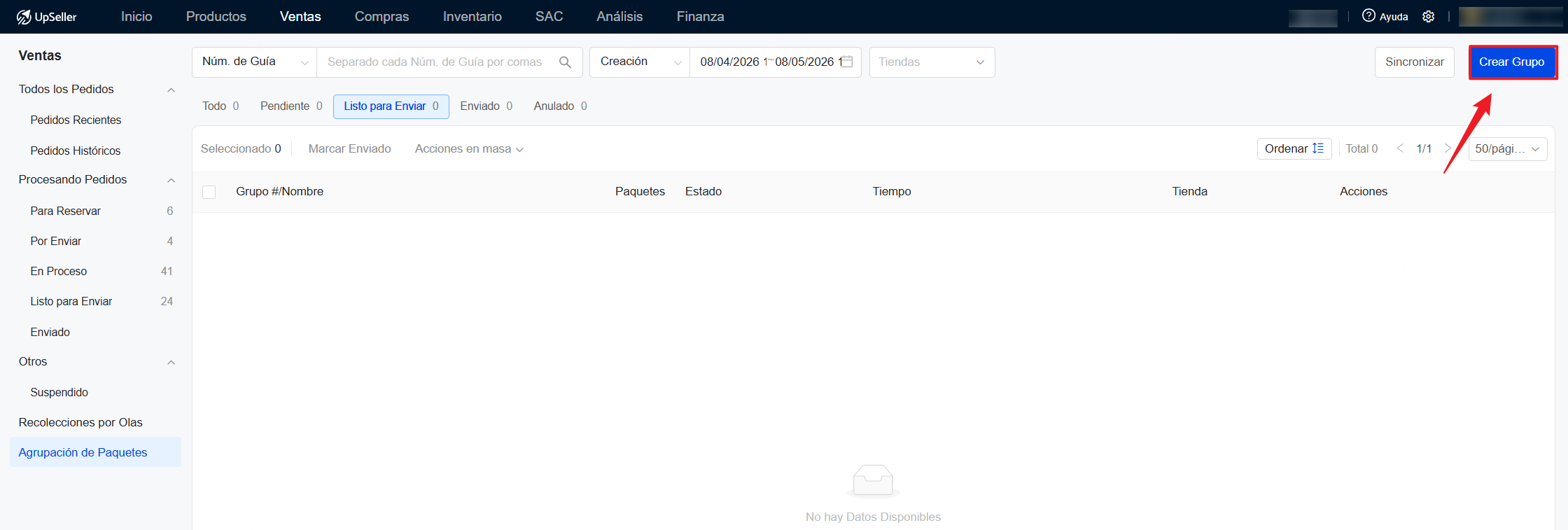Screen dimensions: 1568x530
Task: Switch to the Enviado tab
Action: pos(486,106)
